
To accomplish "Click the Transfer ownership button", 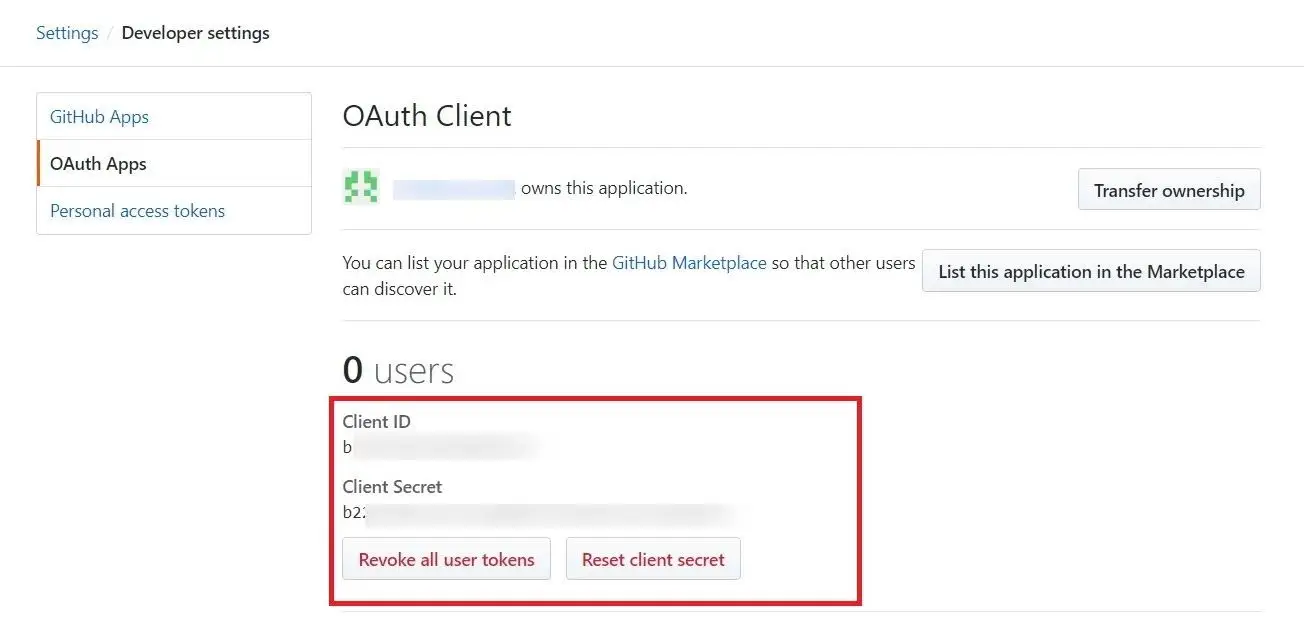I will pyautogui.click(x=1168, y=189).
